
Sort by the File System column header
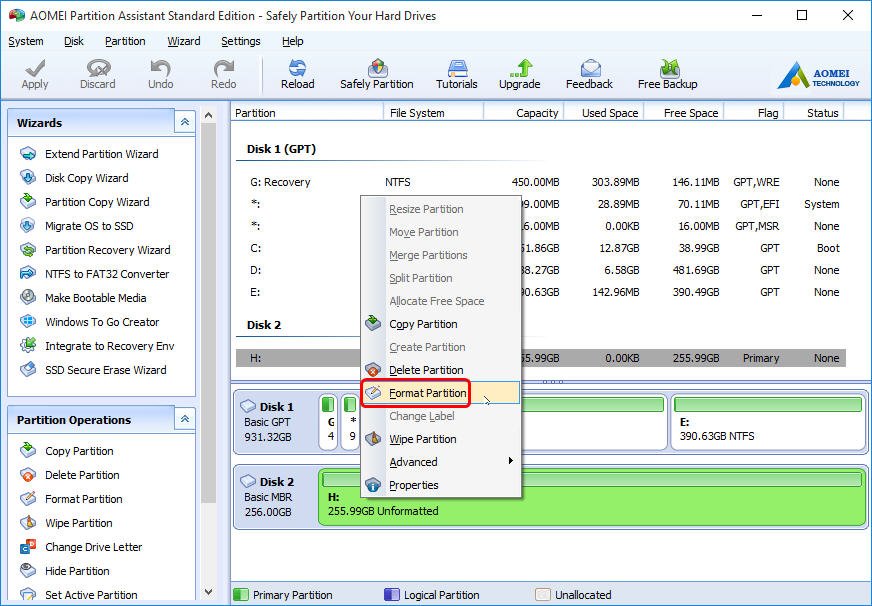pyautogui.click(x=434, y=113)
